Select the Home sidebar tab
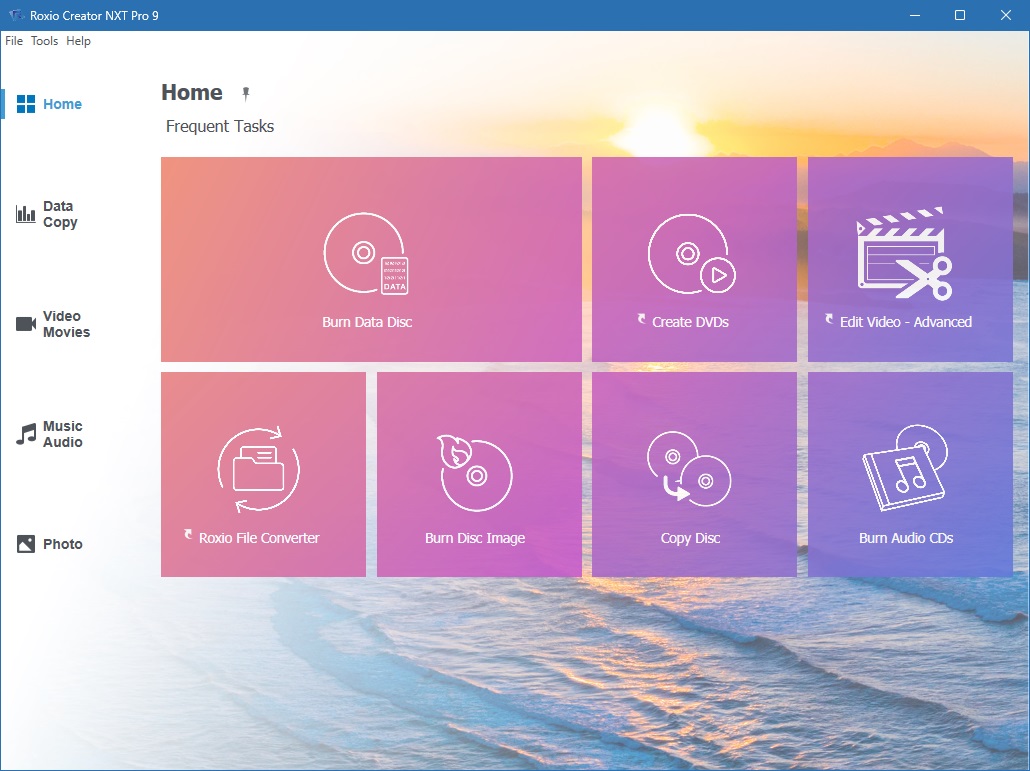 (x=49, y=104)
